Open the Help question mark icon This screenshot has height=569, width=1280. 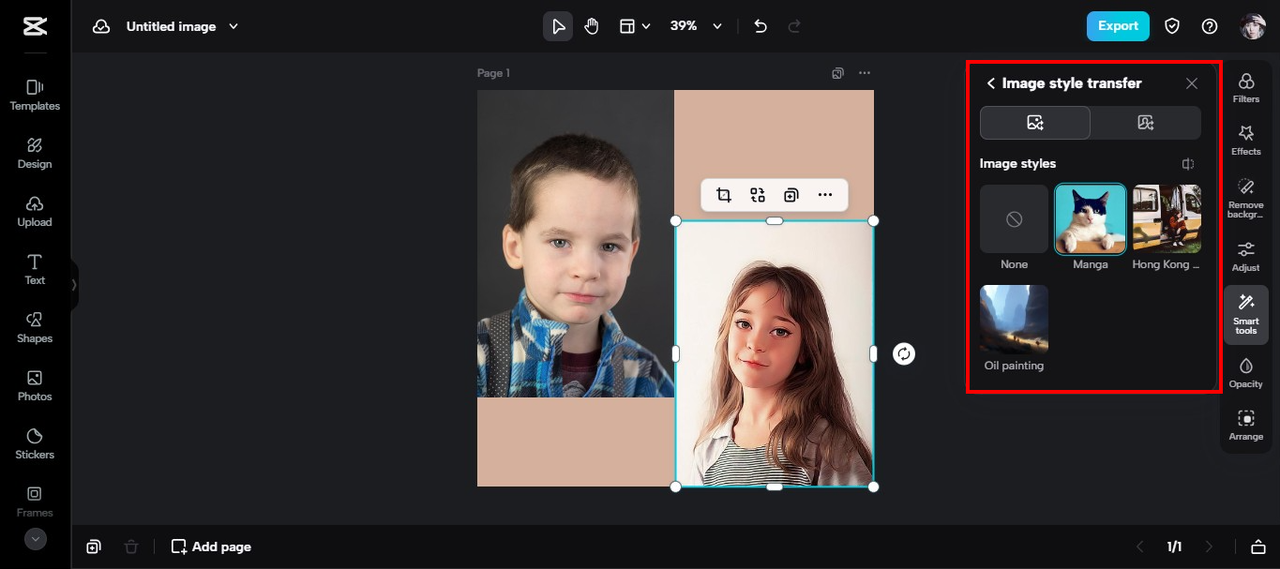pyautogui.click(x=1209, y=26)
